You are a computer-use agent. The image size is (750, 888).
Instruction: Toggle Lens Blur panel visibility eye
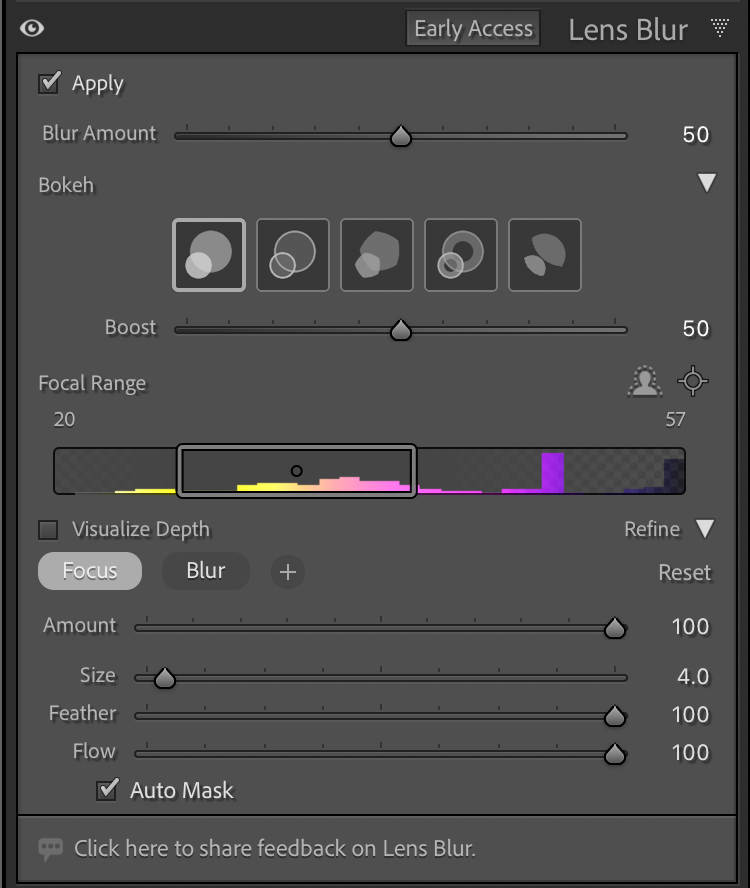(32, 28)
